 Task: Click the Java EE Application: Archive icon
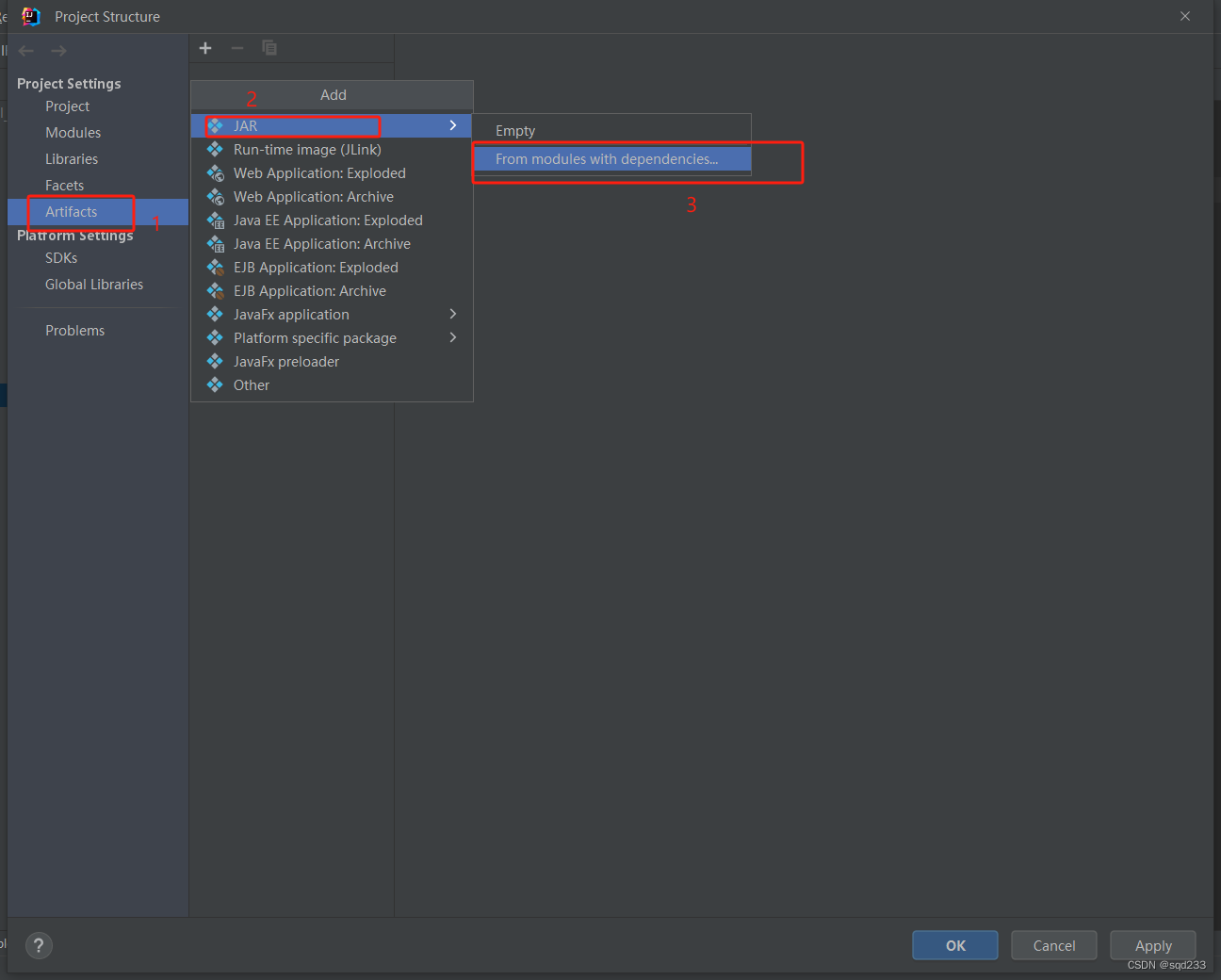[216, 243]
